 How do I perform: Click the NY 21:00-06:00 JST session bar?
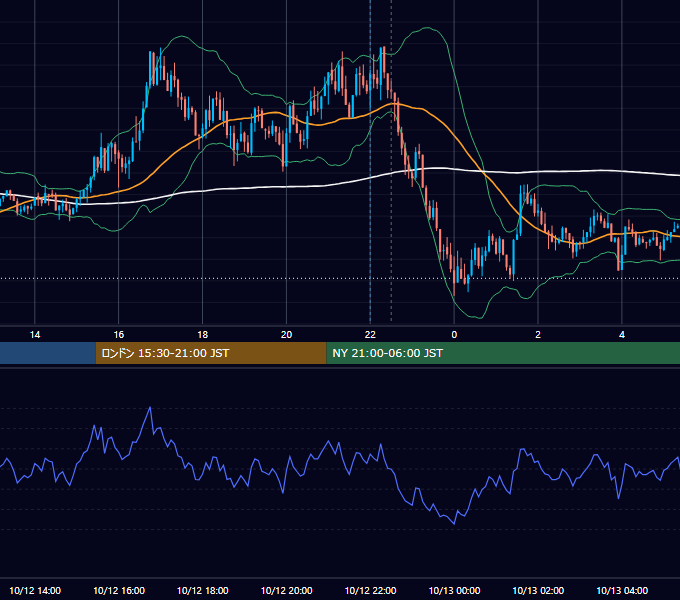click(x=503, y=353)
